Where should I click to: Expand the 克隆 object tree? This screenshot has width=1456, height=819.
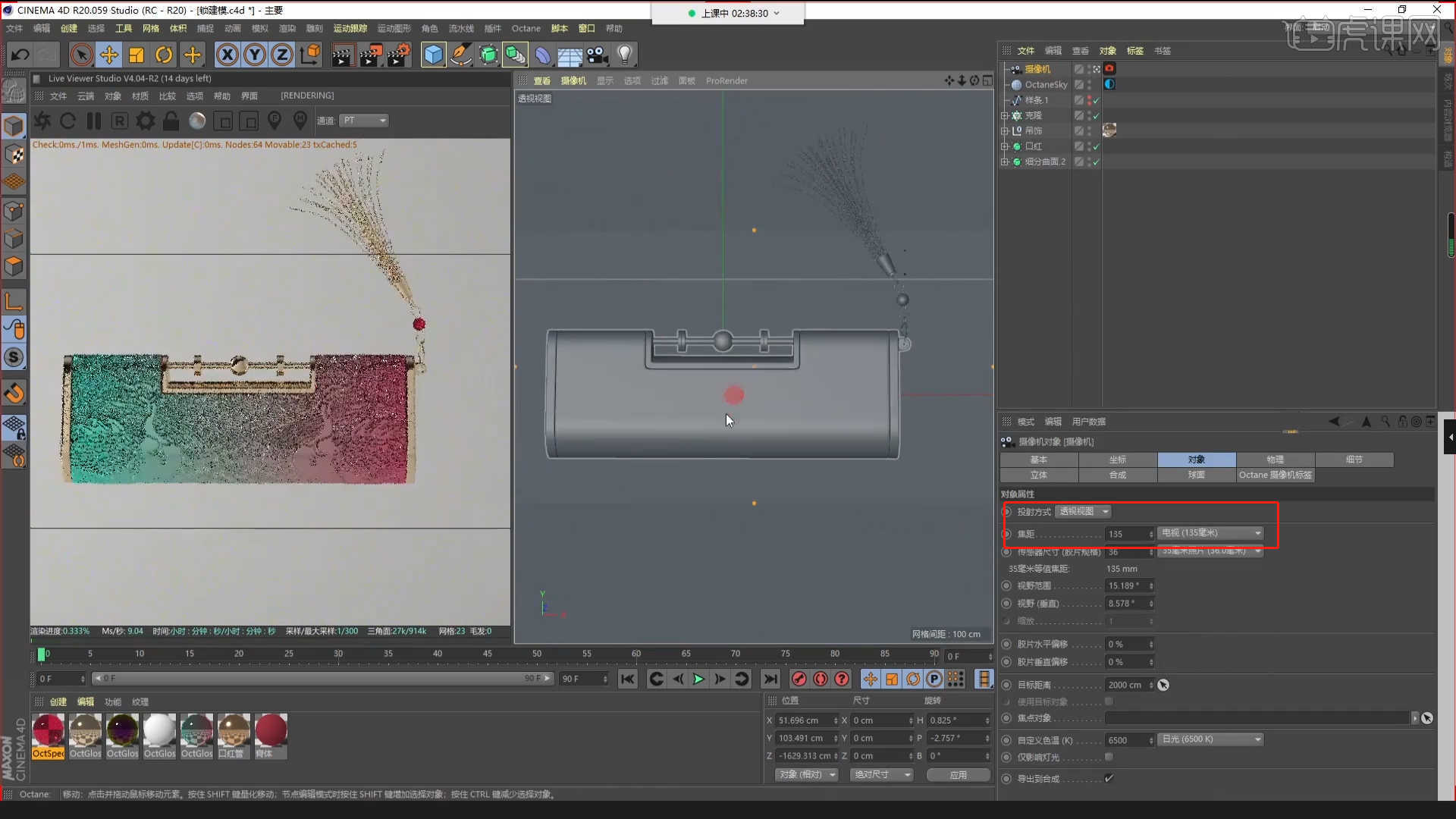[x=1005, y=115]
